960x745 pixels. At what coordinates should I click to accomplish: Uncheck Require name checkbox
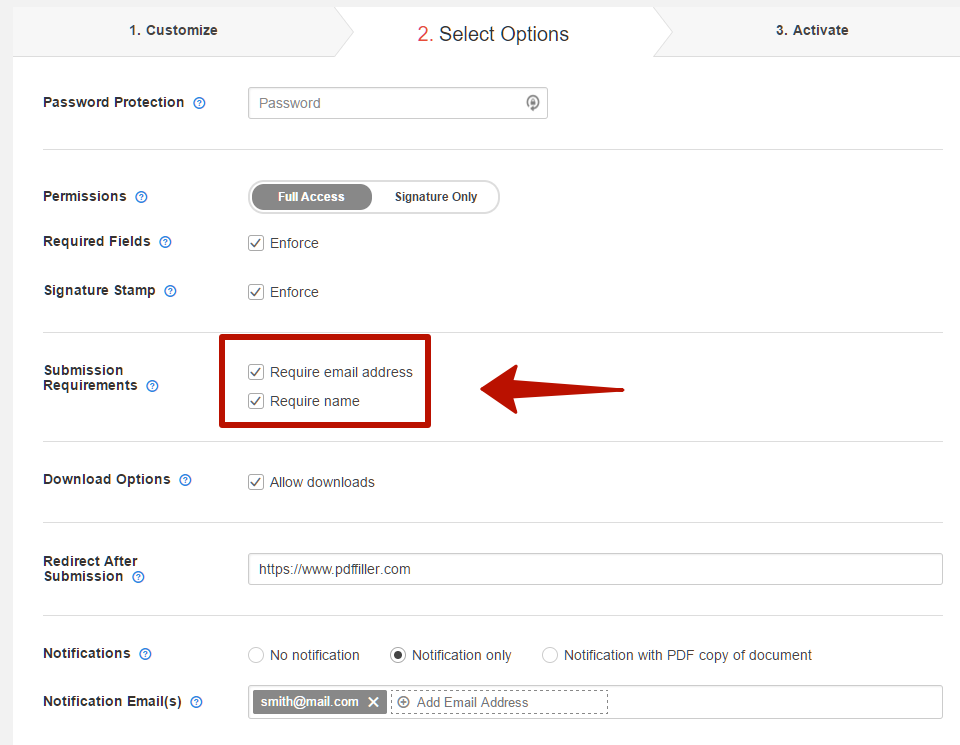[x=256, y=401]
